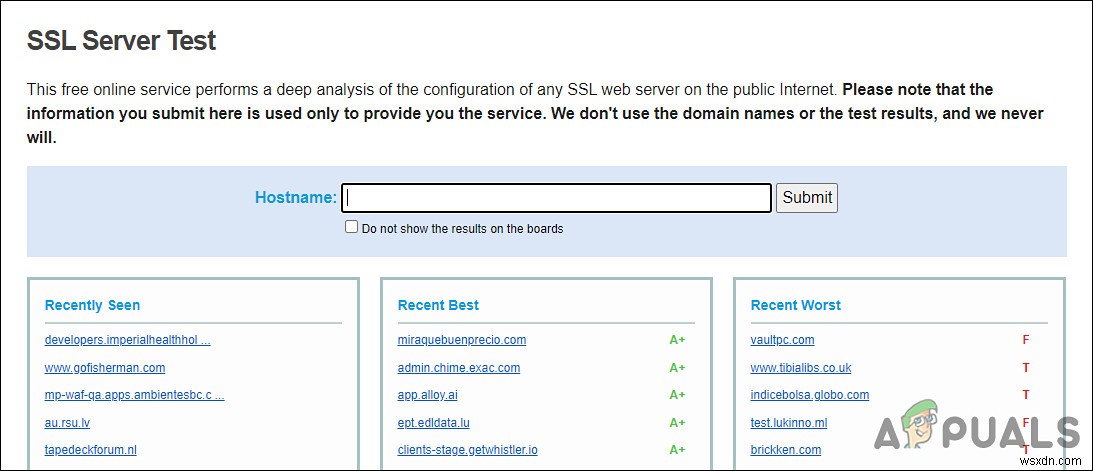Open brickken.com link
Viewport: 1093px width, 471px height.
pyautogui.click(x=786, y=449)
